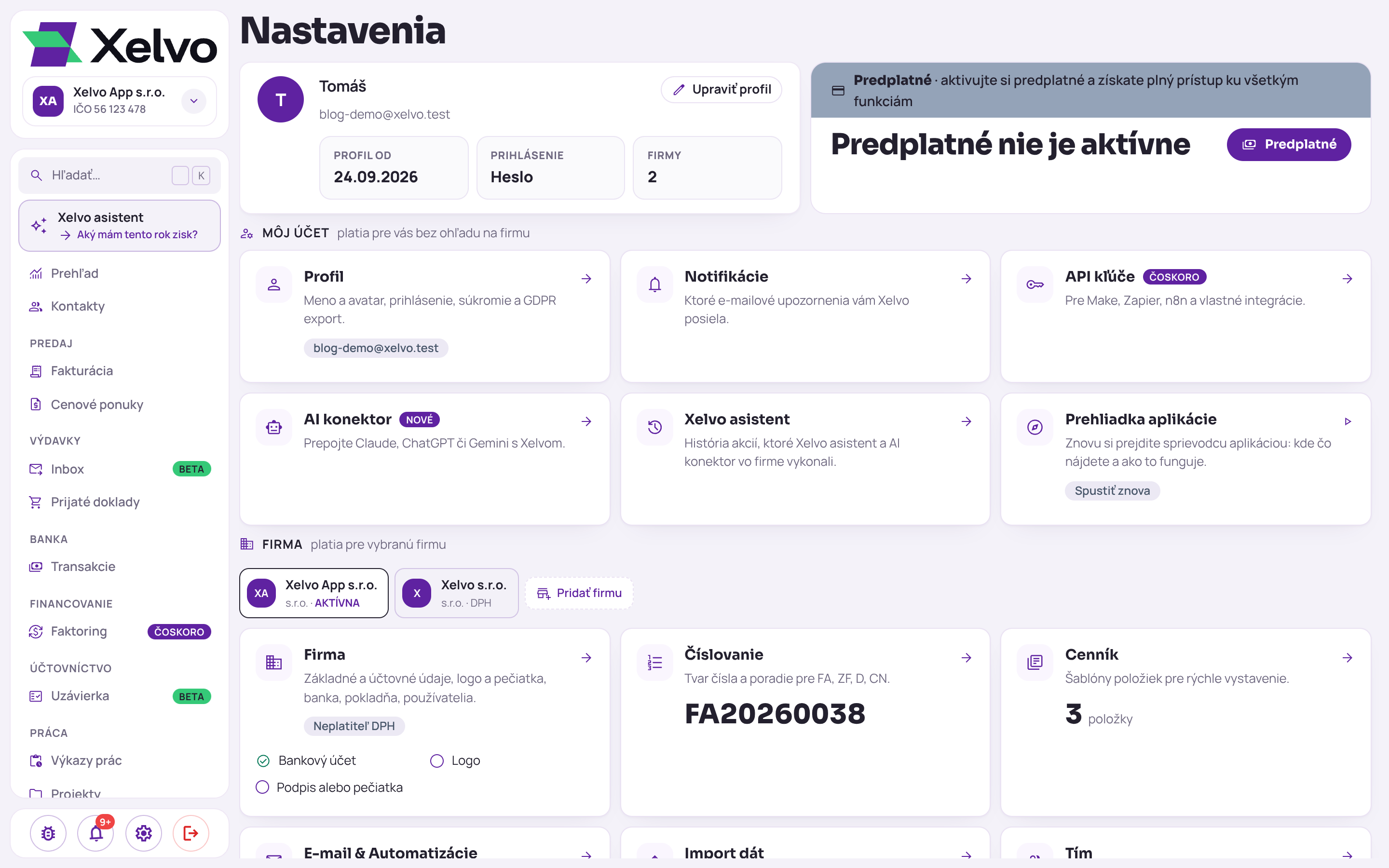The height and width of the screenshot is (868, 1389).
Task: Go to Prehľad in the sidebar
Action: [120, 273]
